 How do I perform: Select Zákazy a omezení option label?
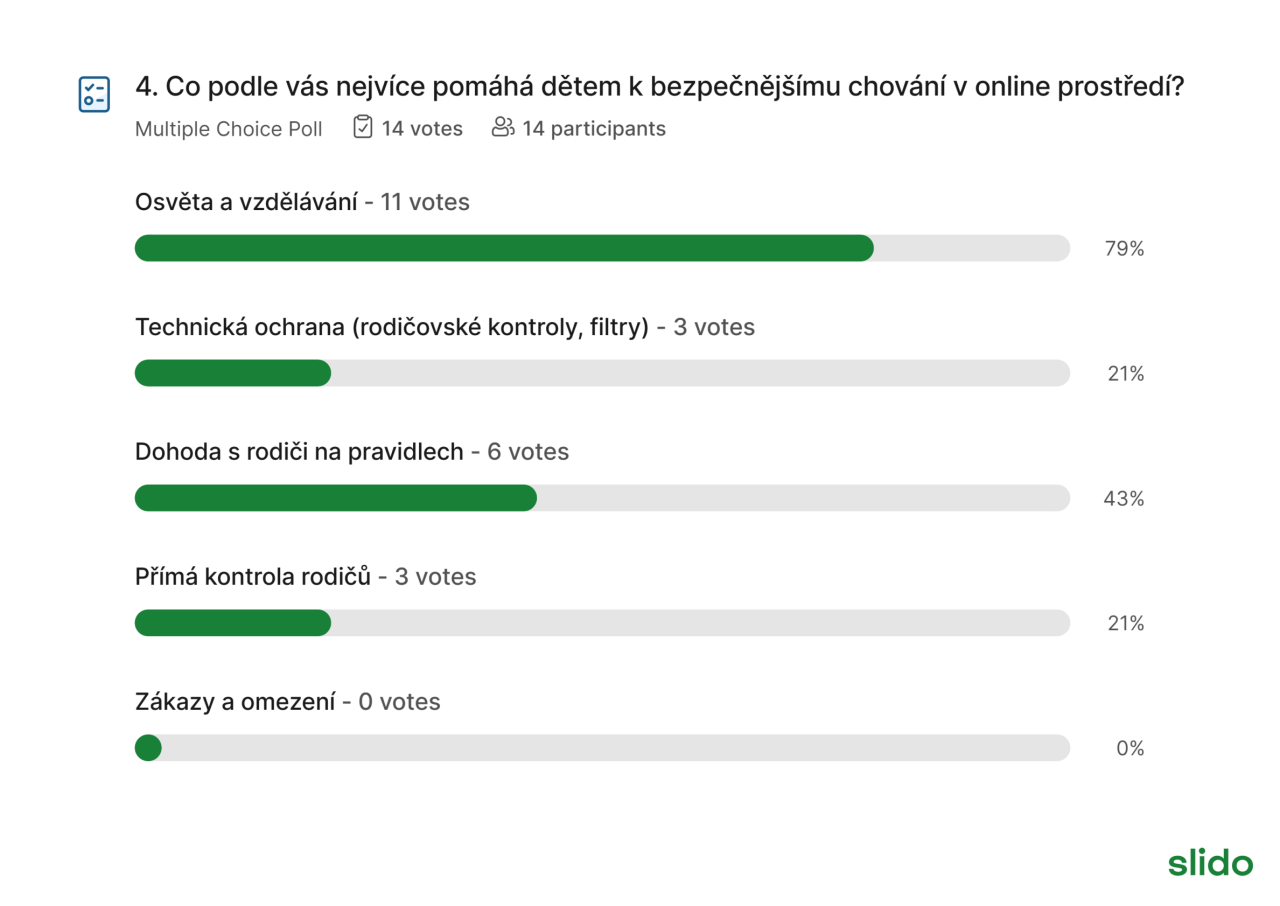pos(235,702)
